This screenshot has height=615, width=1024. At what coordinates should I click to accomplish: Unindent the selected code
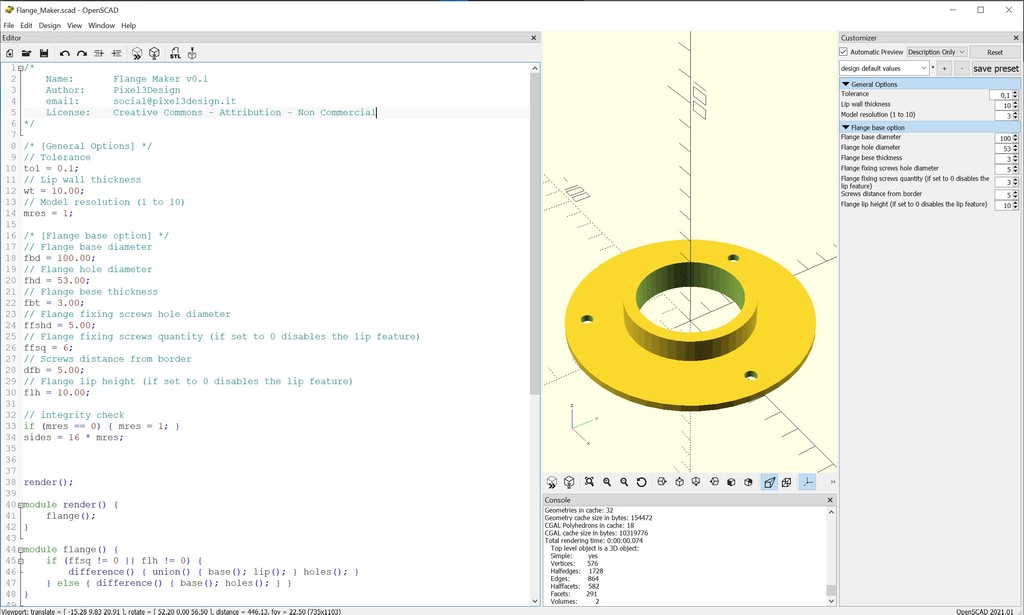click(99, 54)
